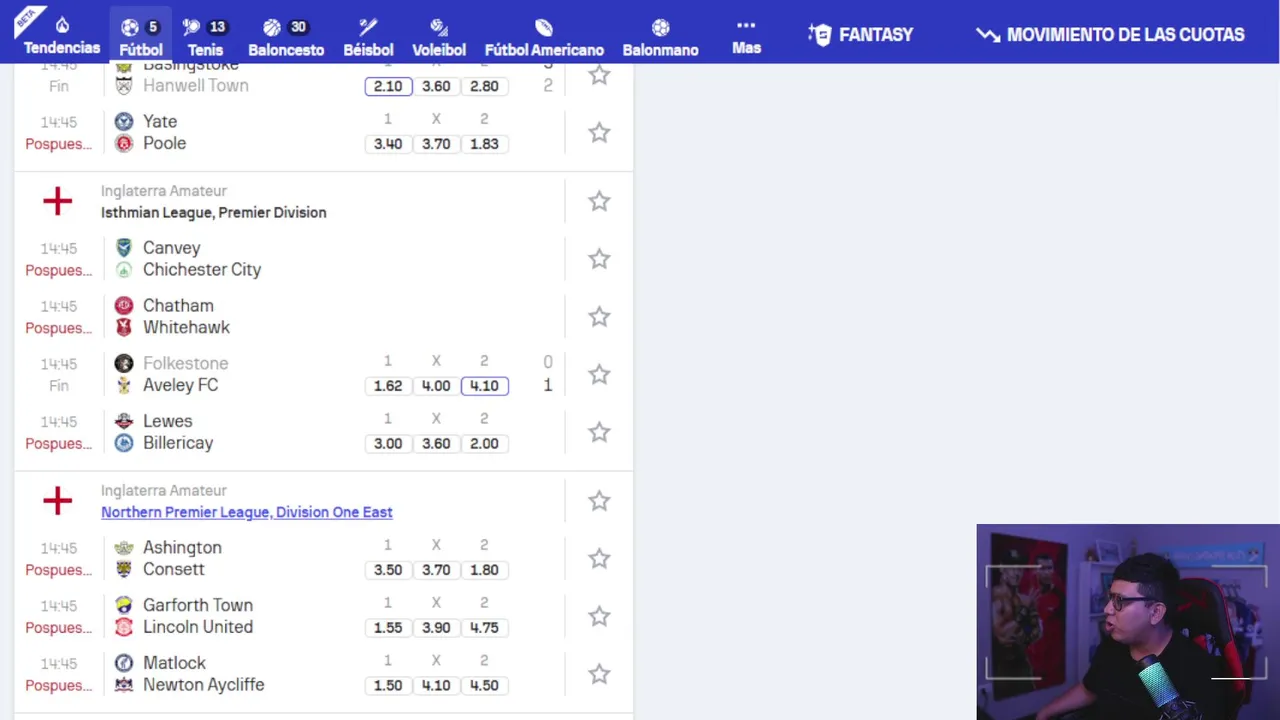Screen dimensions: 1280x720
Task: Open the Baloncesto tab
Action: pyautogui.click(x=286, y=37)
